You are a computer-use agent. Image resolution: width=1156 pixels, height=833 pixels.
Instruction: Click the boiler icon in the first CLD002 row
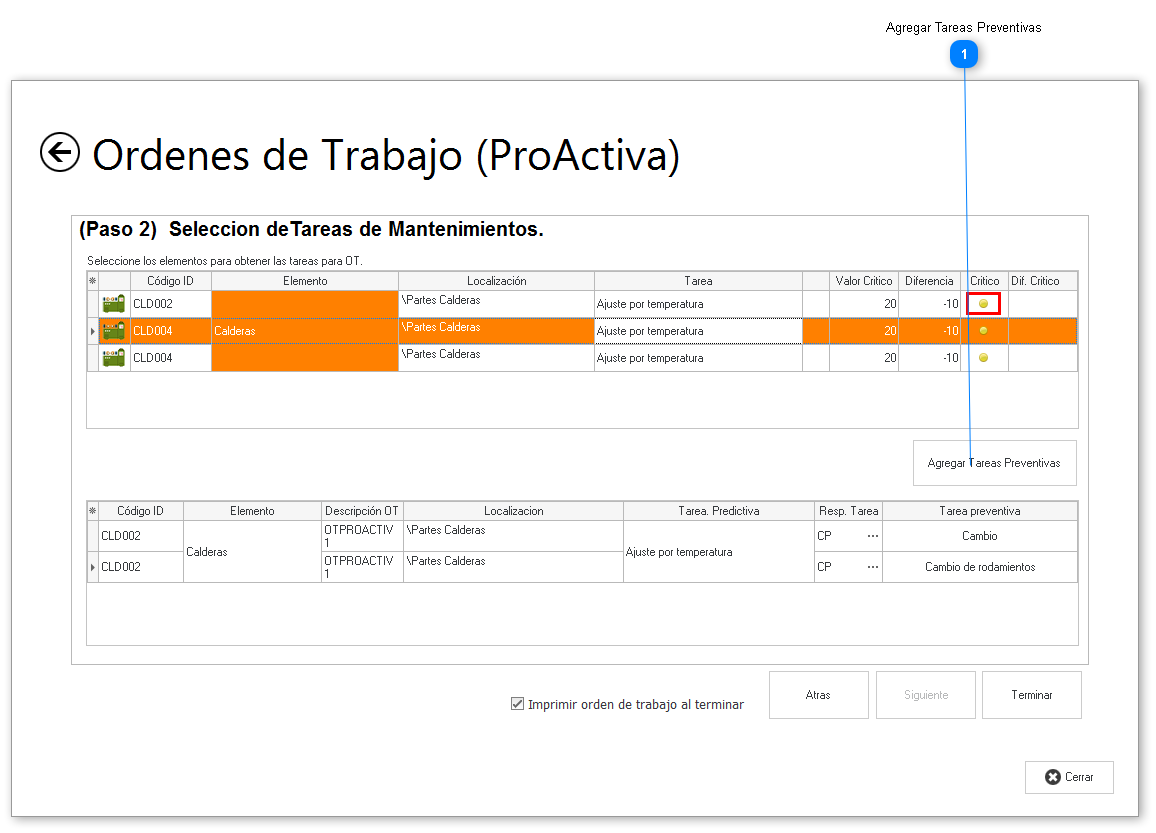click(x=114, y=304)
